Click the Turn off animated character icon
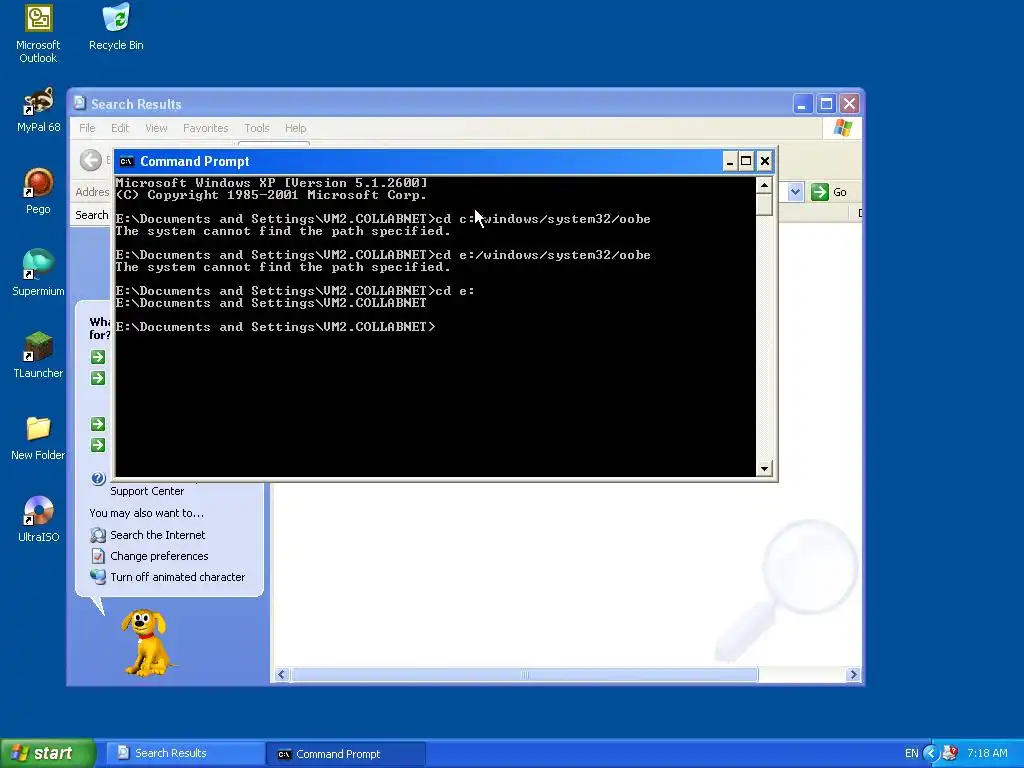The image size is (1024, 768). 98,577
